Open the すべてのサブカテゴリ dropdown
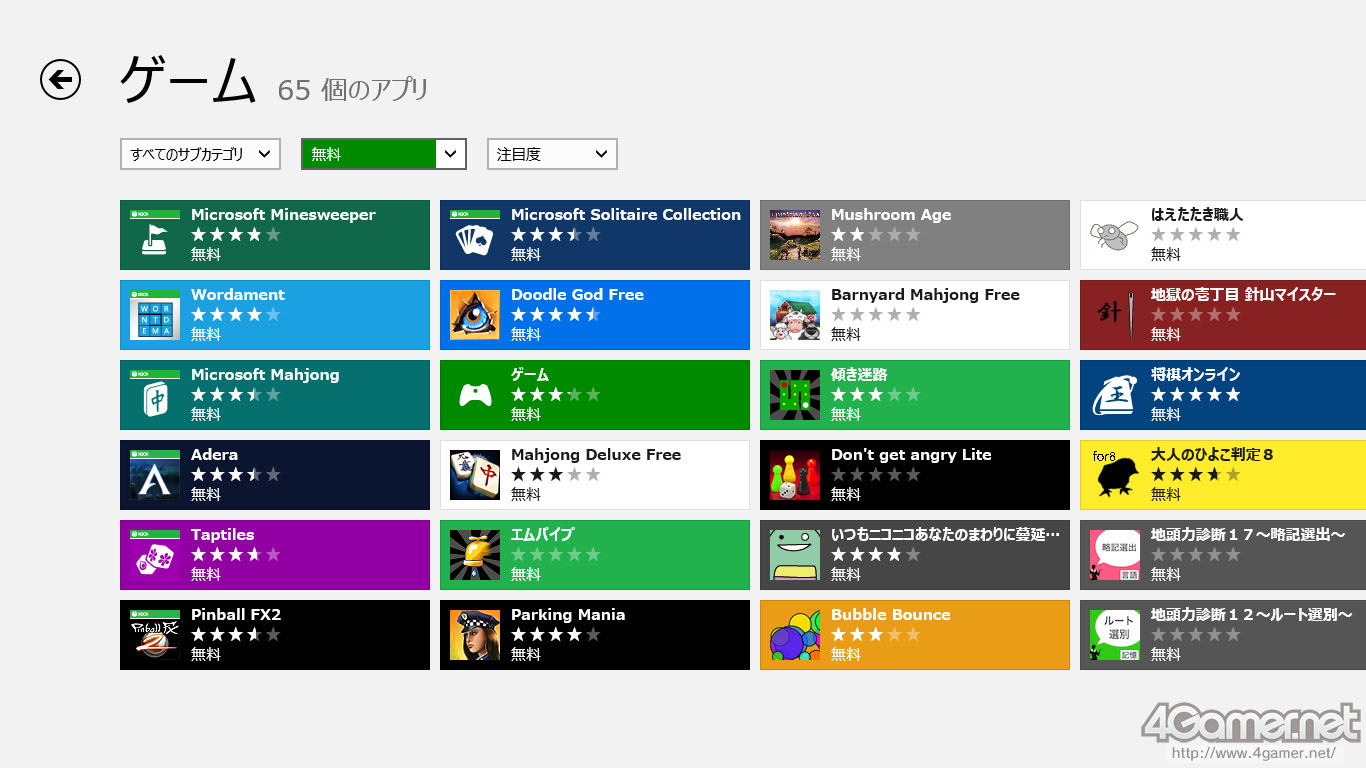 pos(200,154)
